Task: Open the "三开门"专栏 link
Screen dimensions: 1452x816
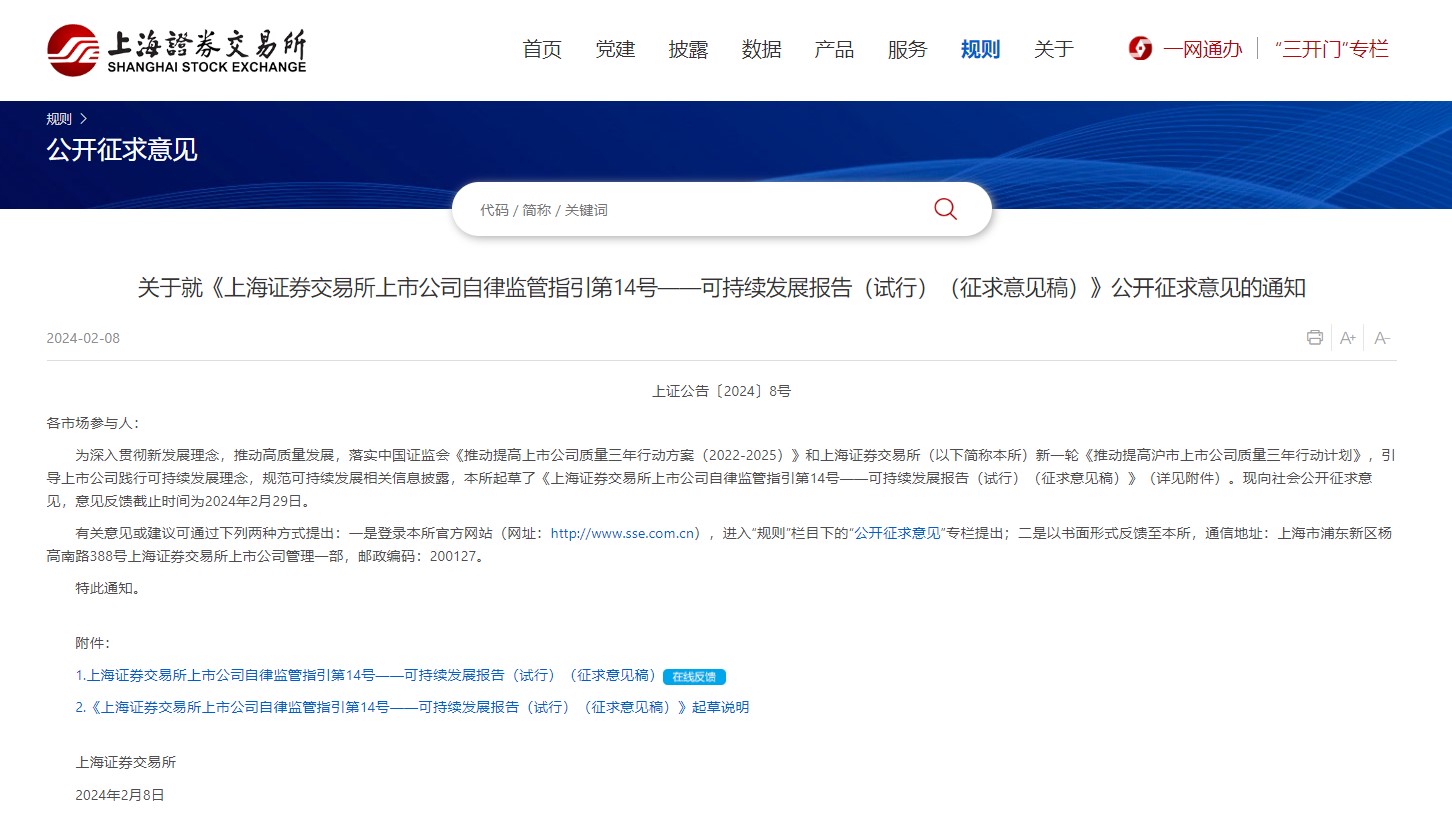Action: pyautogui.click(x=1332, y=49)
